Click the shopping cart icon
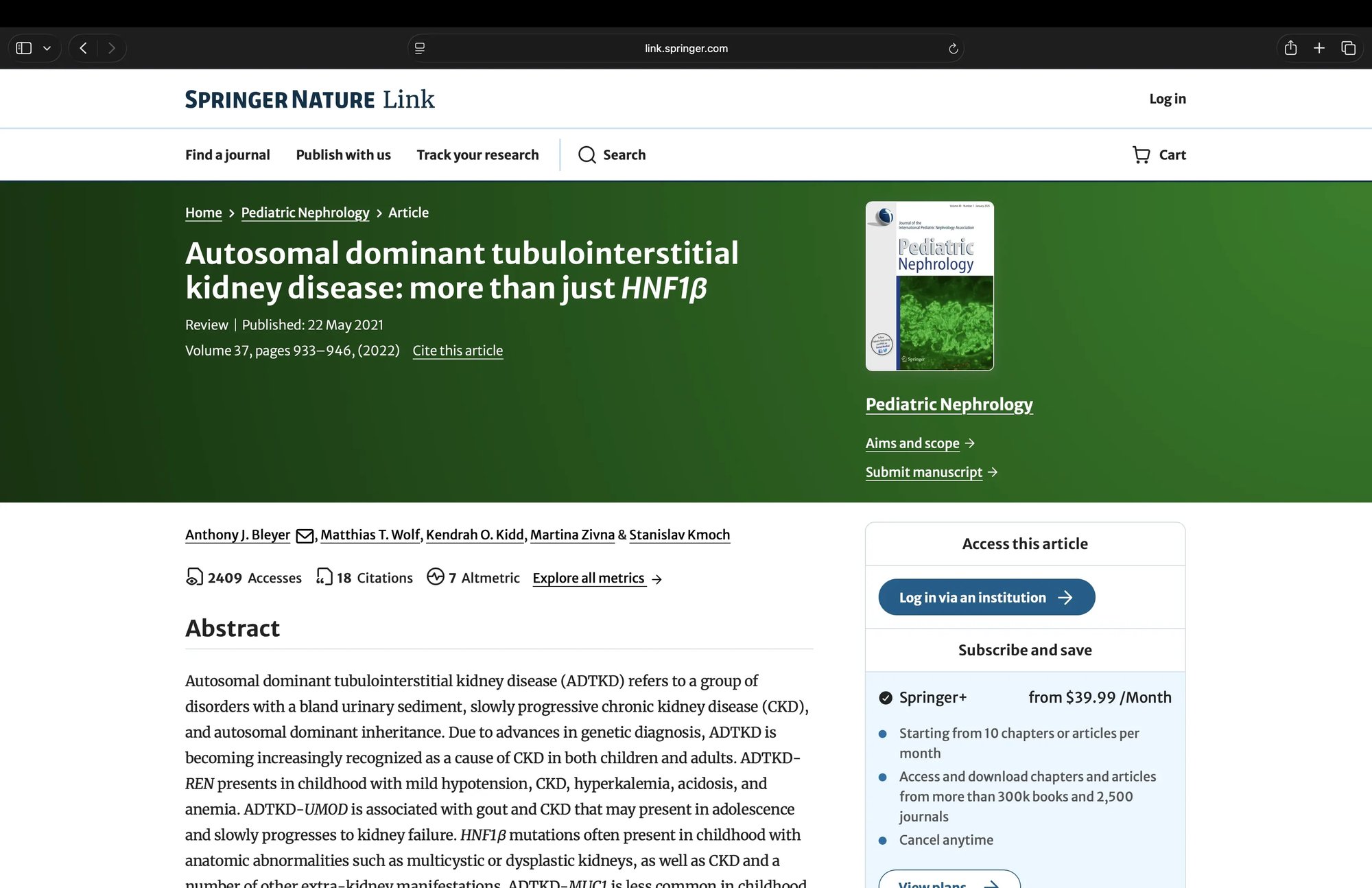The image size is (1372, 888). (x=1141, y=155)
